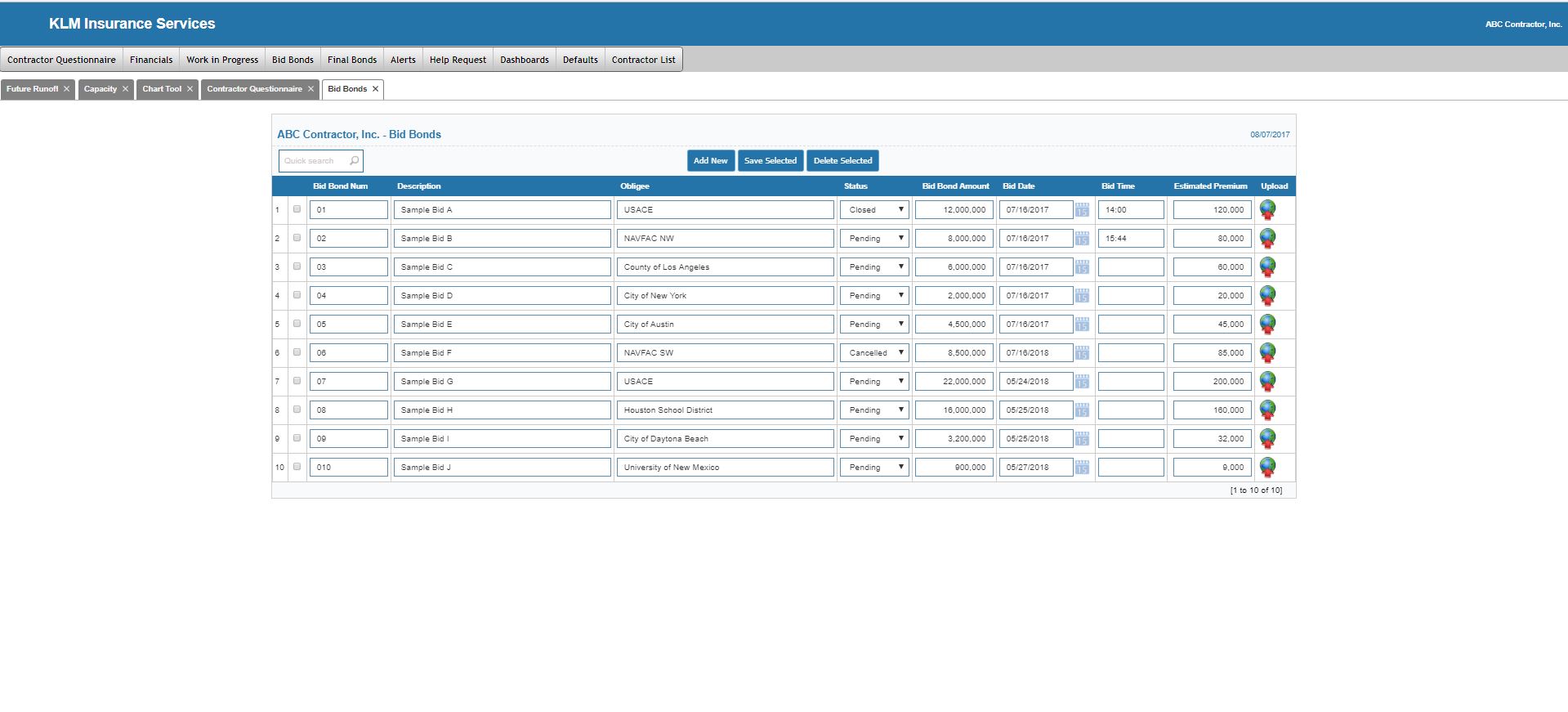This screenshot has height=712, width=1568.
Task: Click Bid Time field for Sample Bid C
Action: pyautogui.click(x=1131, y=267)
